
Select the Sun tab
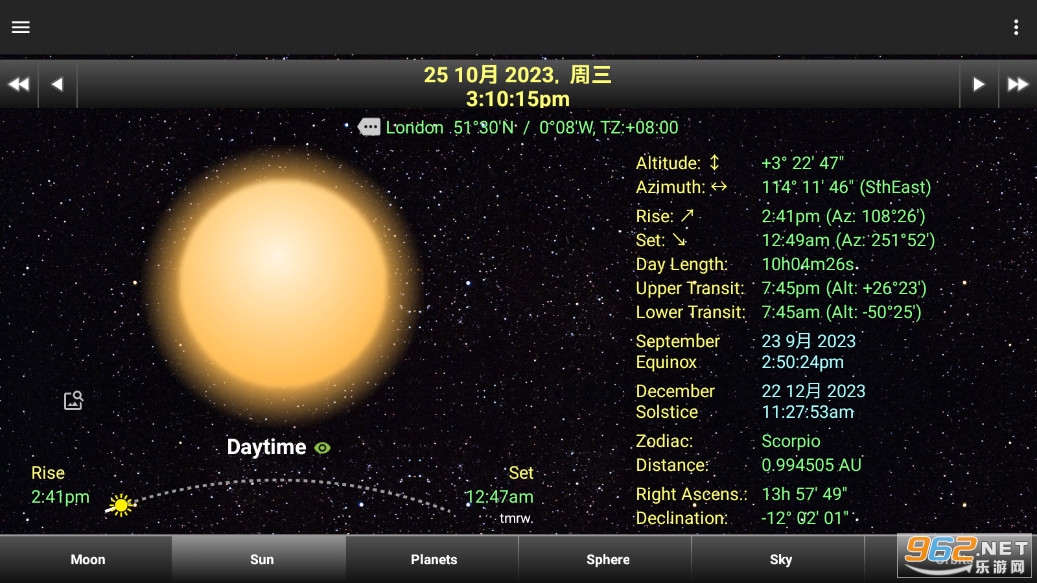(x=261, y=559)
